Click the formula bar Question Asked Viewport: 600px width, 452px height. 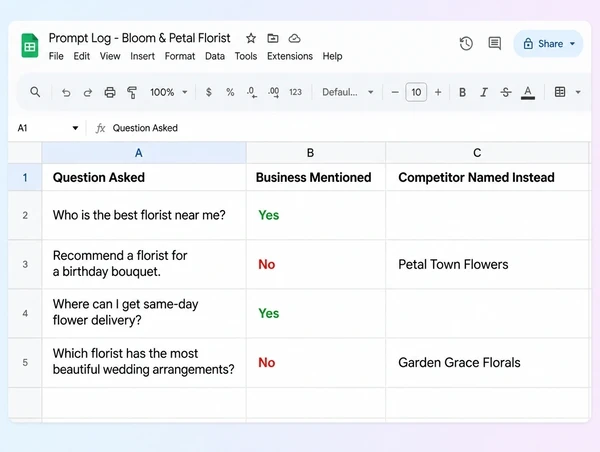coord(145,128)
